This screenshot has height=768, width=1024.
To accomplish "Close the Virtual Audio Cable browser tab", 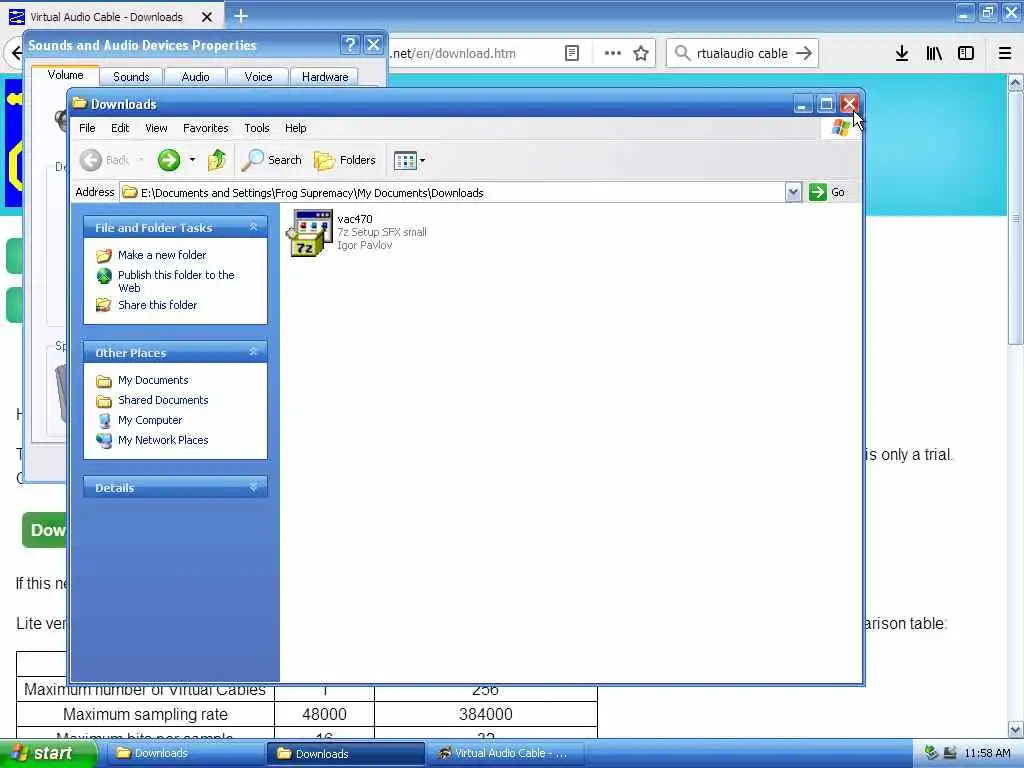I will (207, 17).
